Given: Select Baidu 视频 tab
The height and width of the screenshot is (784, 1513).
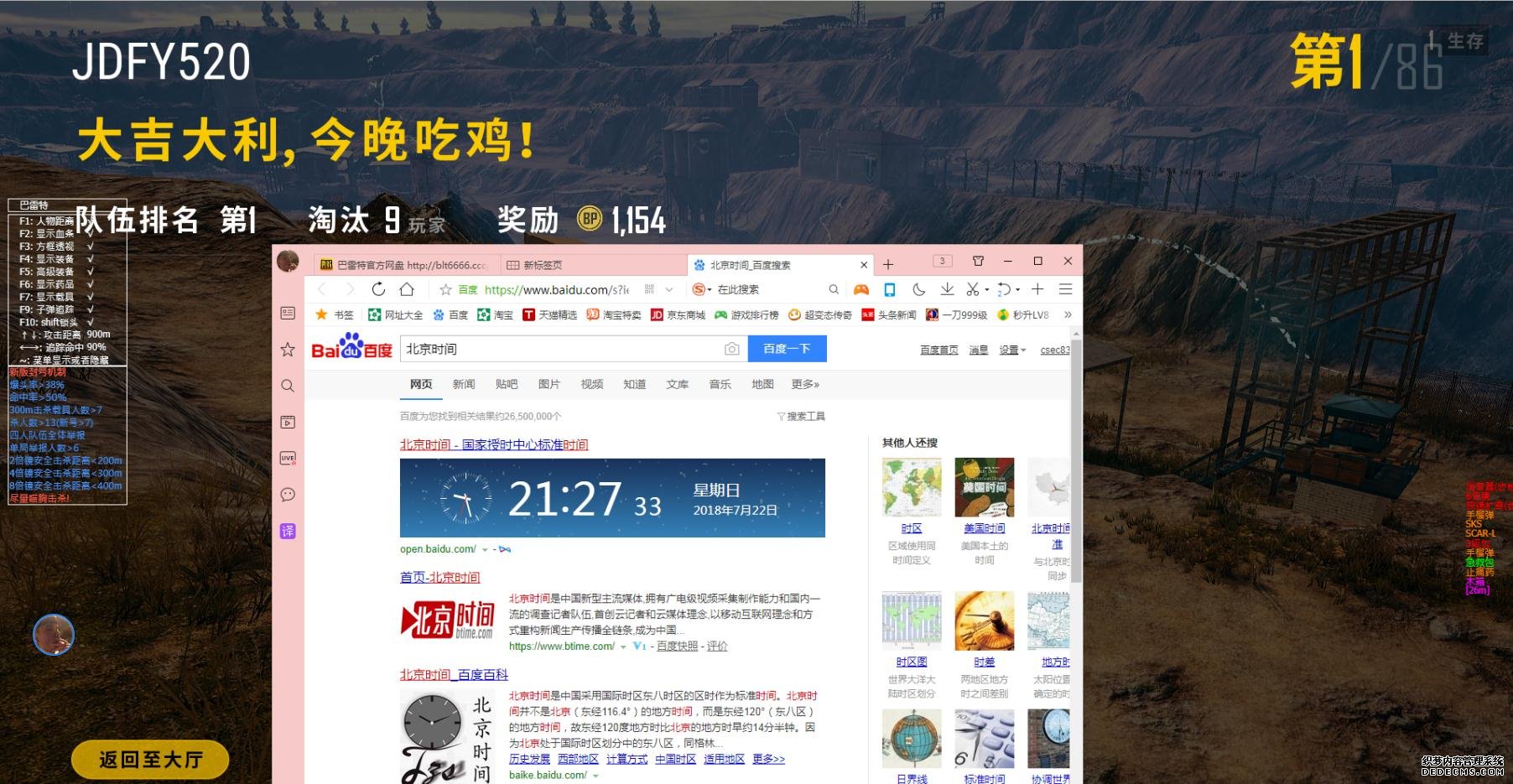Looking at the screenshot, I should [x=592, y=384].
